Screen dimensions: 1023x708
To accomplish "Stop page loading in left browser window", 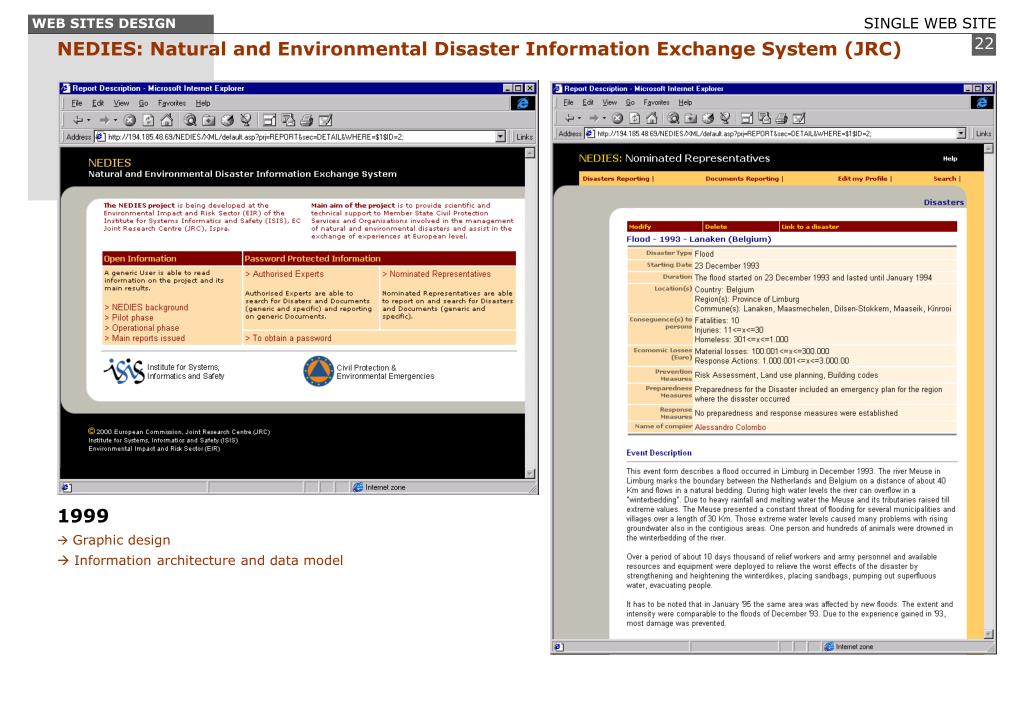I will pyautogui.click(x=130, y=120).
